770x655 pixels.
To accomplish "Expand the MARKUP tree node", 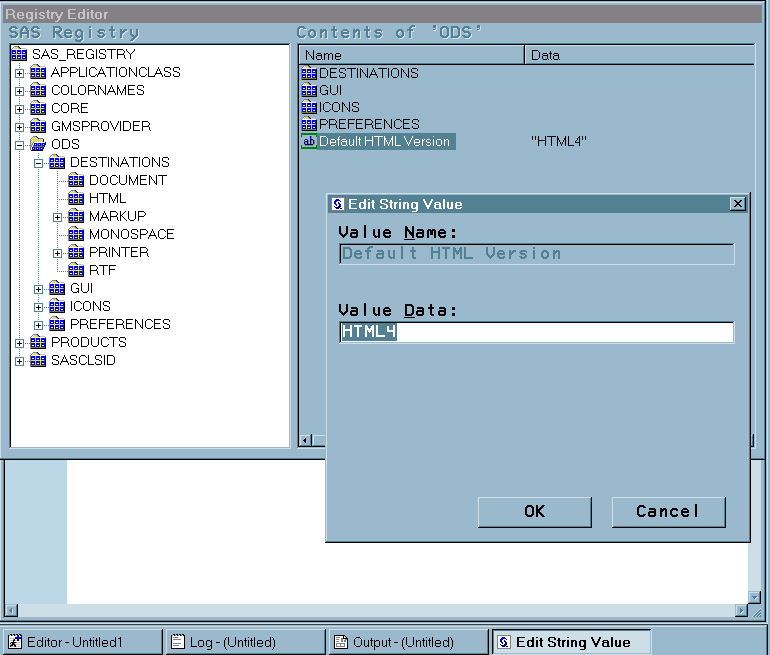I will (x=58, y=217).
